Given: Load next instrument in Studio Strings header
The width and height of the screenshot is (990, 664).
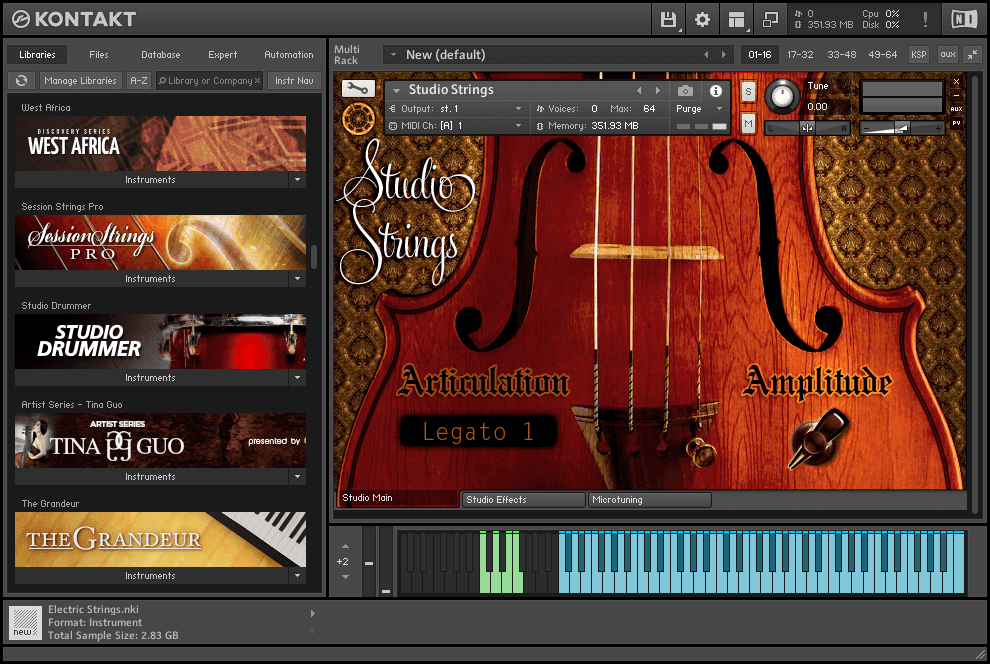Looking at the screenshot, I should click(657, 90).
